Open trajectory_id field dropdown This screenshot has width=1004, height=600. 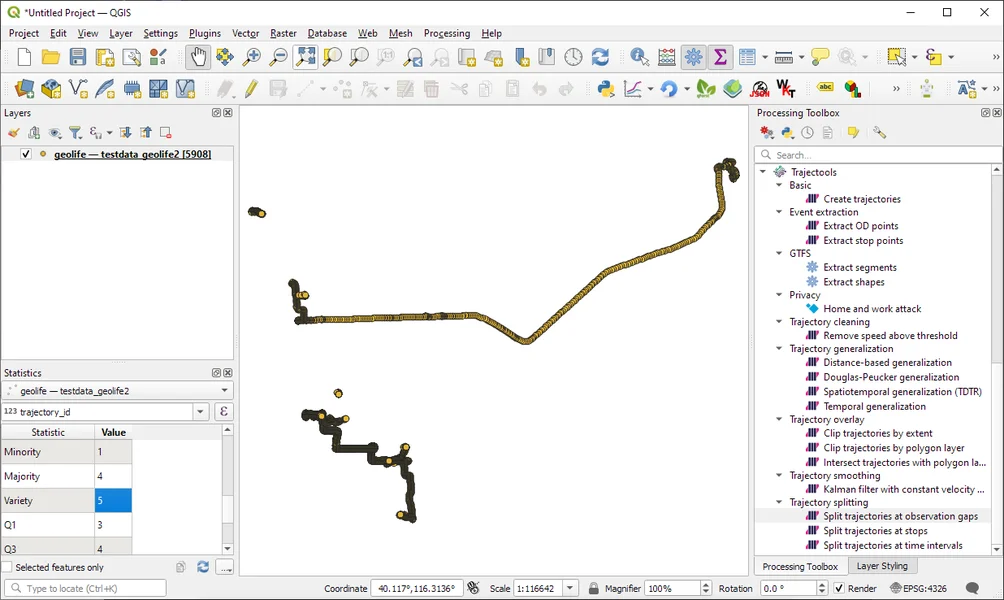(x=200, y=412)
